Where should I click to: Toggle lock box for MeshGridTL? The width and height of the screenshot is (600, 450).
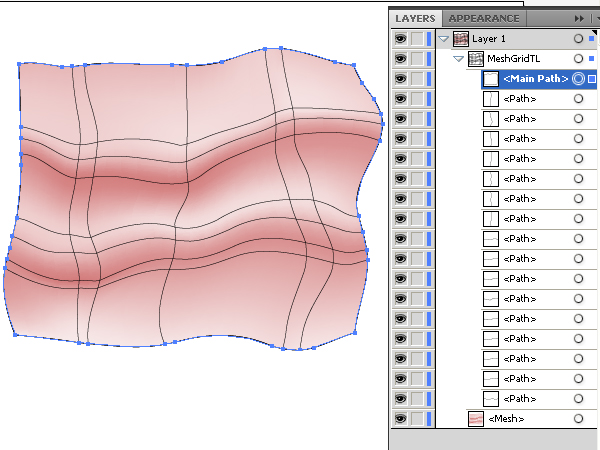[417, 59]
